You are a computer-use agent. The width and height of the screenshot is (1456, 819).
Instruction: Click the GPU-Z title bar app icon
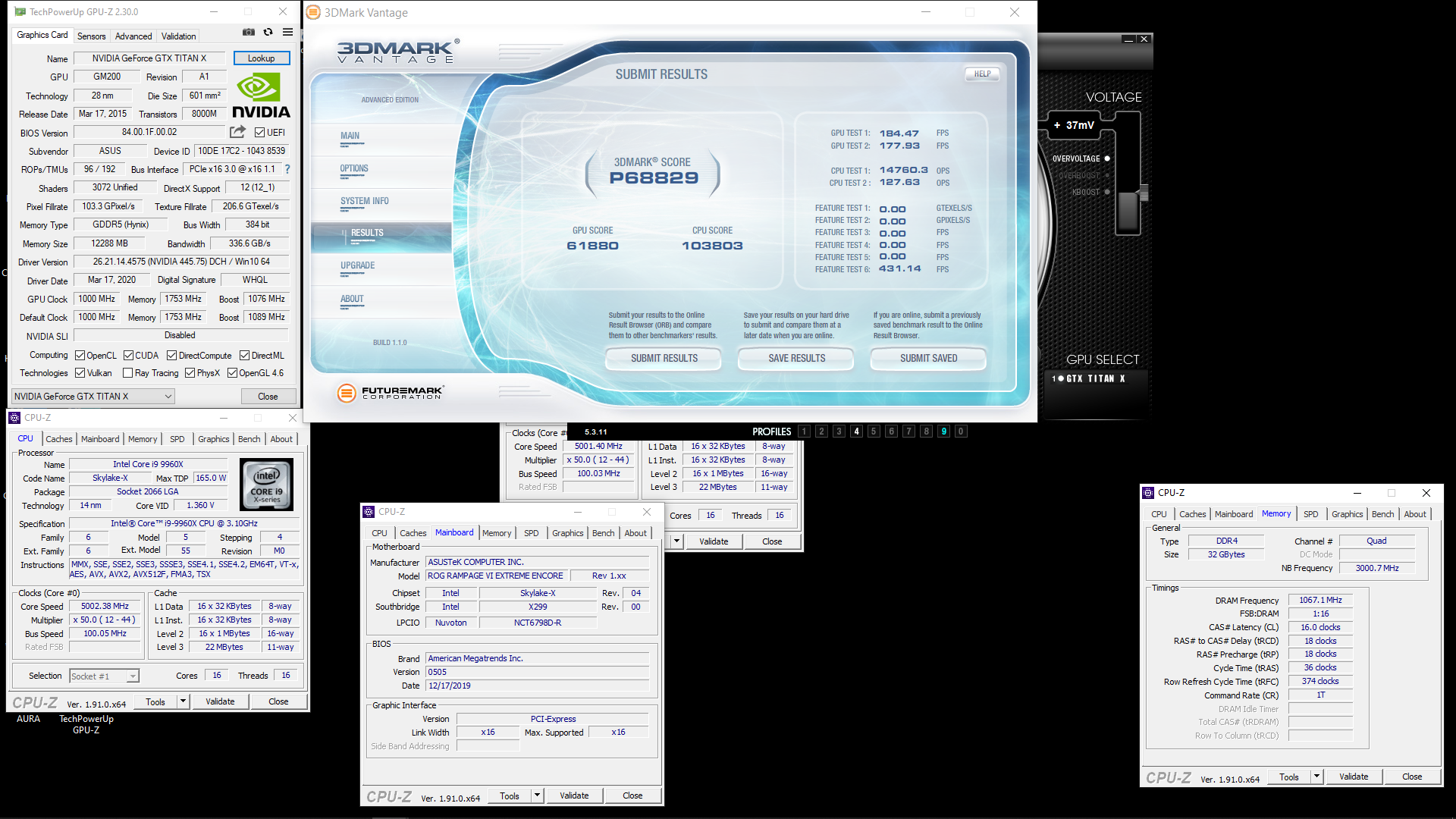20,11
